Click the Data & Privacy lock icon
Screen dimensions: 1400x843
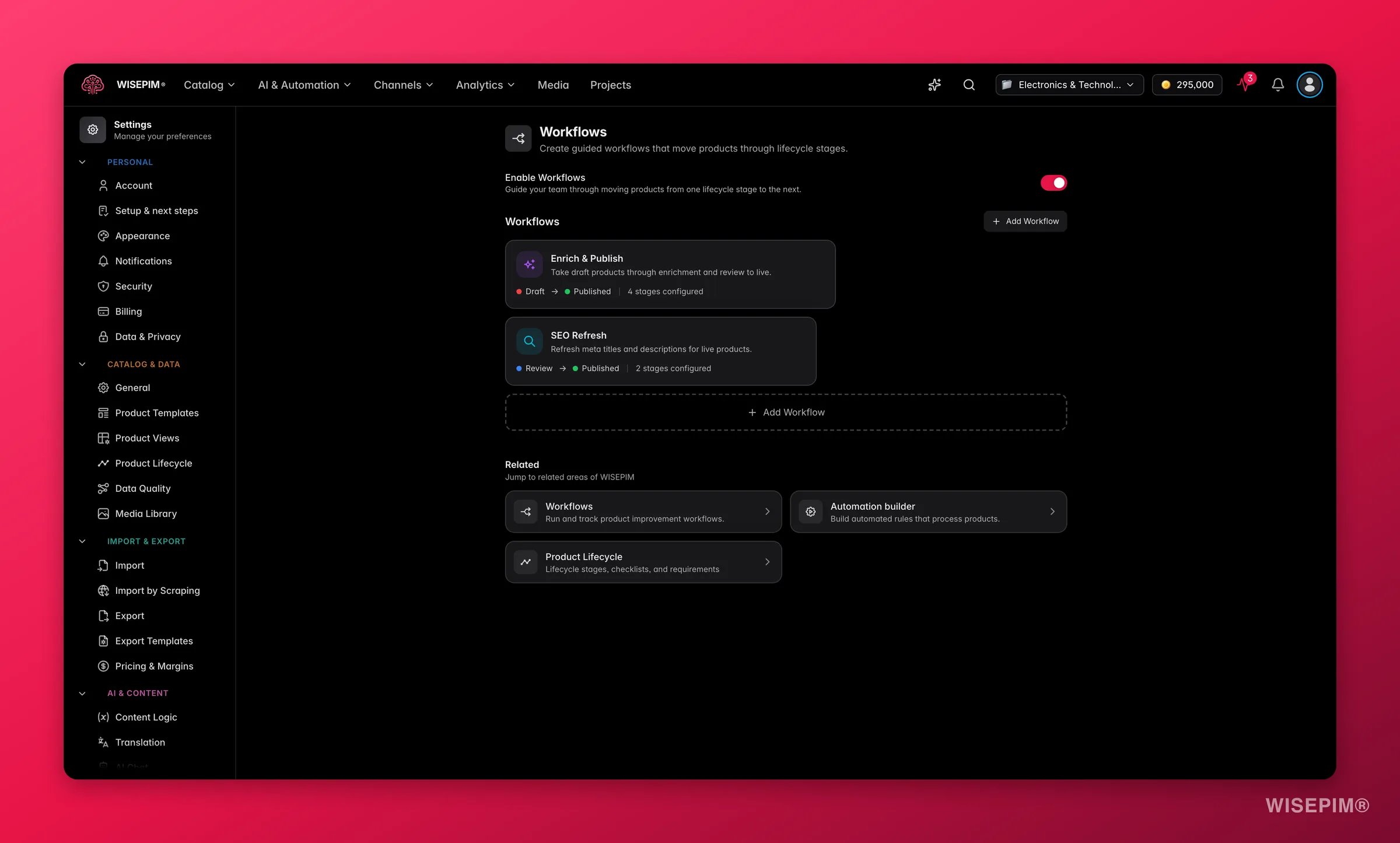[103, 337]
